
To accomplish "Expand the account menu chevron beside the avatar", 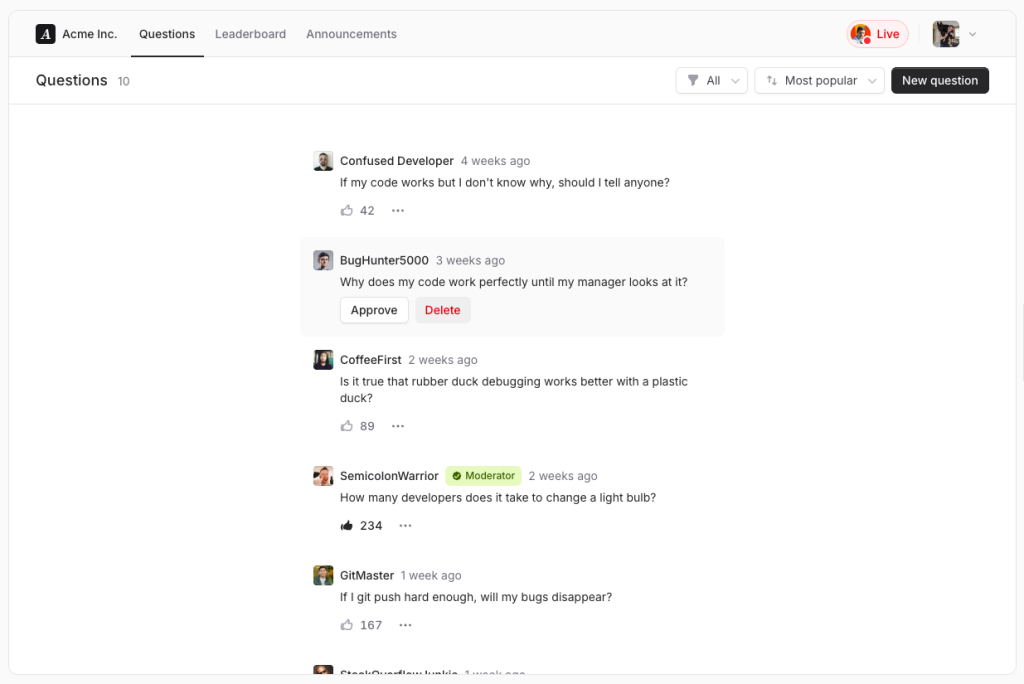I will coord(972,33).
